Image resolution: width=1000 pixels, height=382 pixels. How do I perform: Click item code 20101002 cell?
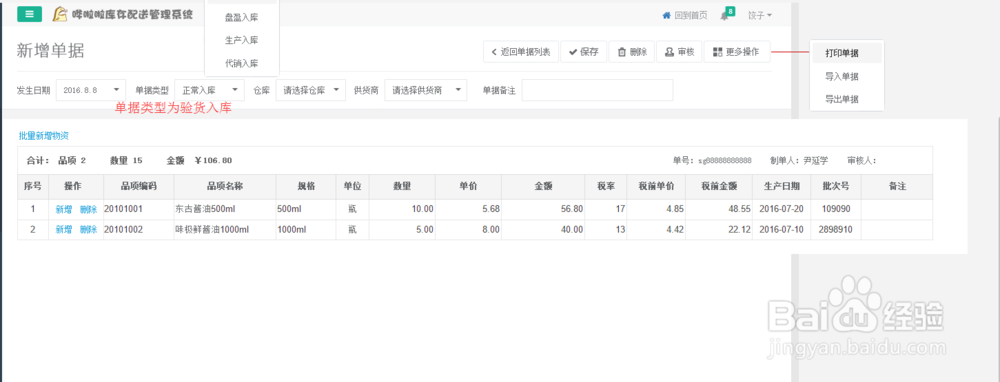138,230
